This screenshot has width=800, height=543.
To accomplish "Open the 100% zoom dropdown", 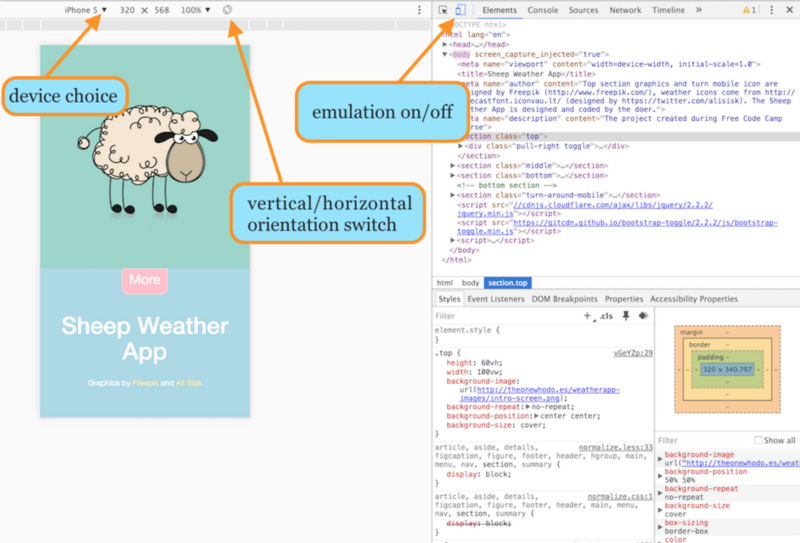I will [195, 10].
